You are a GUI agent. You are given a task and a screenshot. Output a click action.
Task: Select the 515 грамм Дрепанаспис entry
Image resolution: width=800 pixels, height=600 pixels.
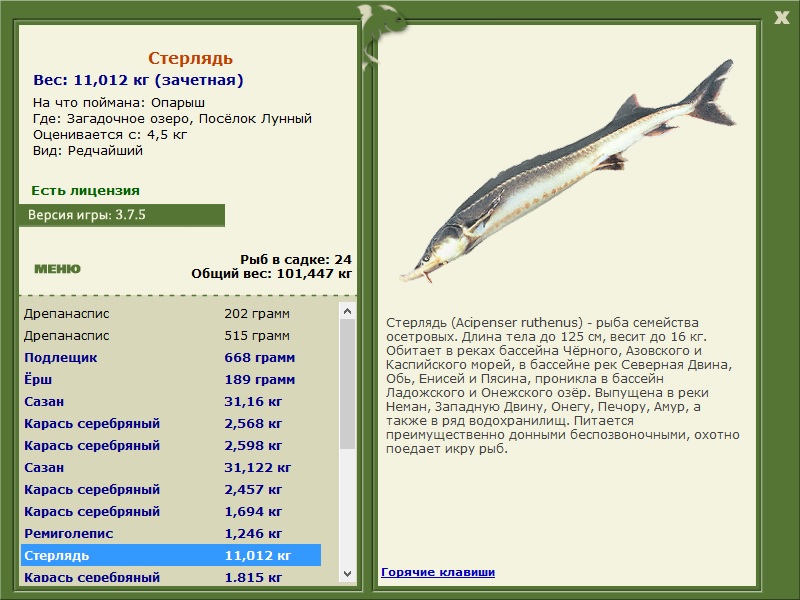(x=171, y=335)
